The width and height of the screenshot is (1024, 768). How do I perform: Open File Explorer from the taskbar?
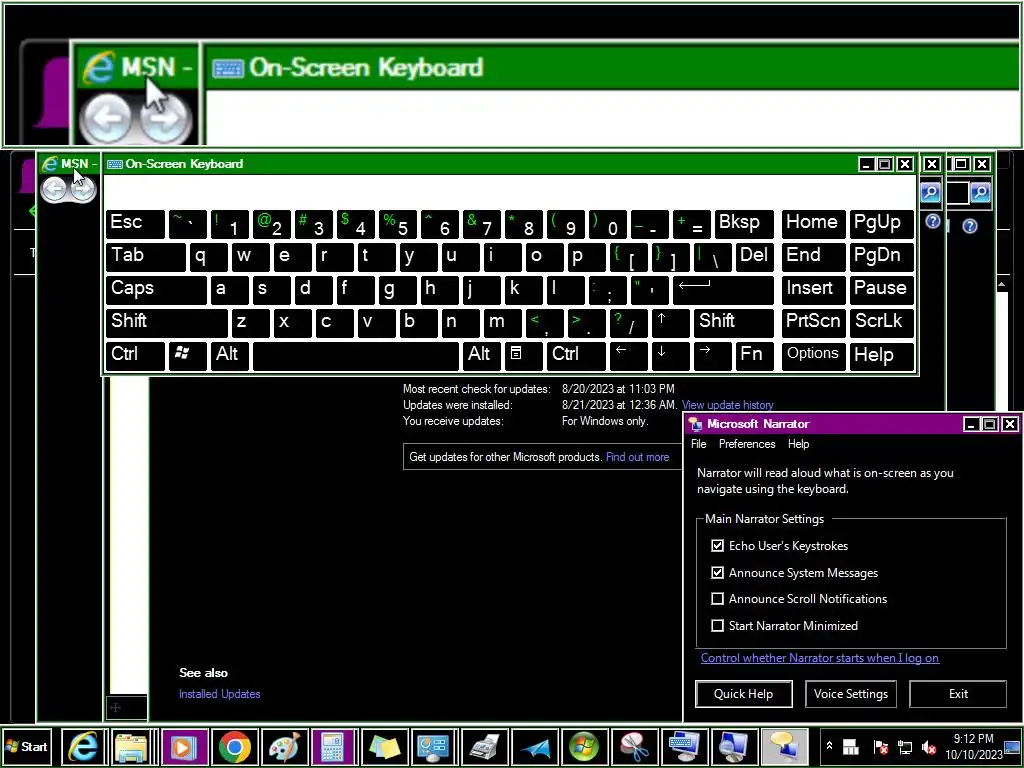133,746
